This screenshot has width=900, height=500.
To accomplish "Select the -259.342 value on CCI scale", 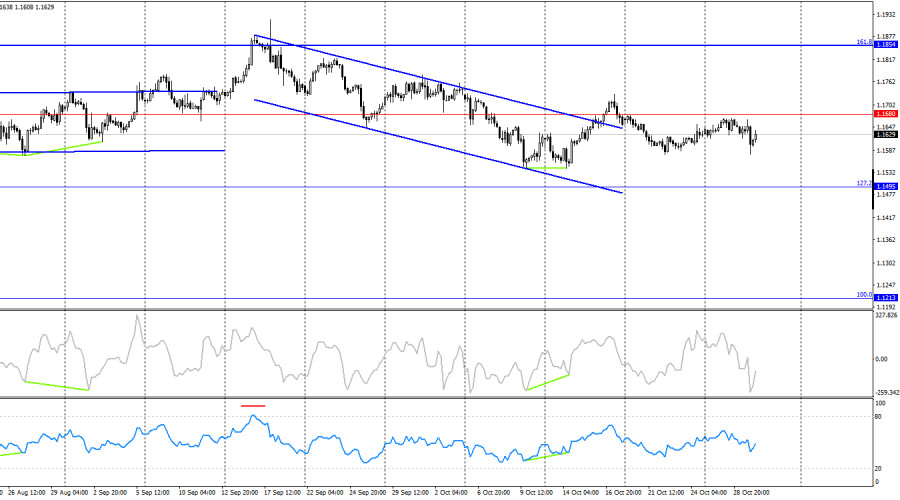I will tap(886, 393).
